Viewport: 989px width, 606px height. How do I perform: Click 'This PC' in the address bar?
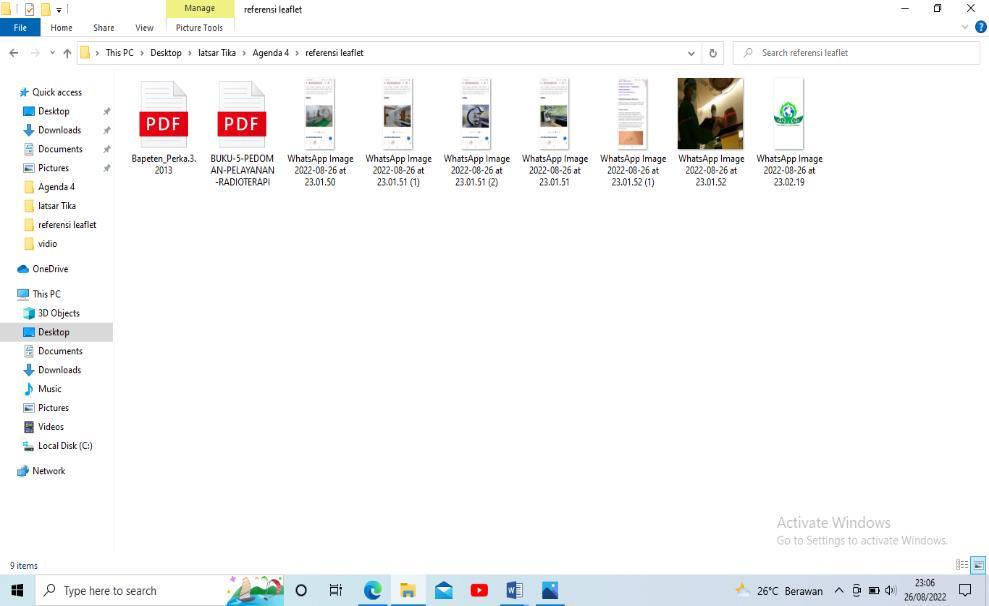point(119,53)
